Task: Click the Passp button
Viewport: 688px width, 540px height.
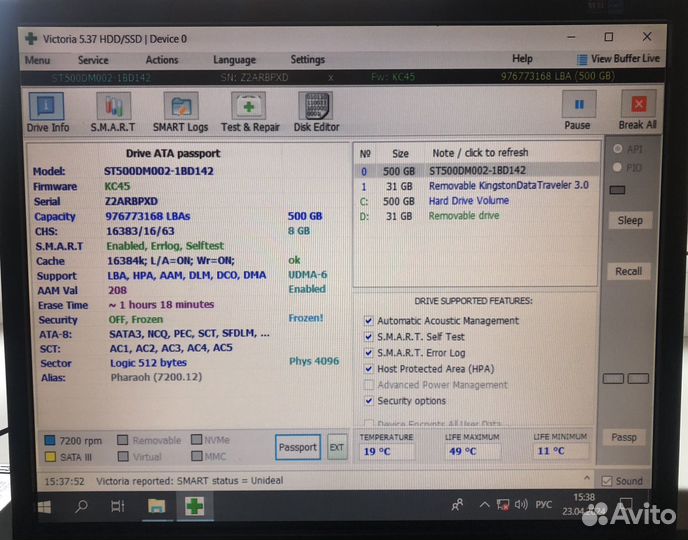Action: [x=624, y=437]
